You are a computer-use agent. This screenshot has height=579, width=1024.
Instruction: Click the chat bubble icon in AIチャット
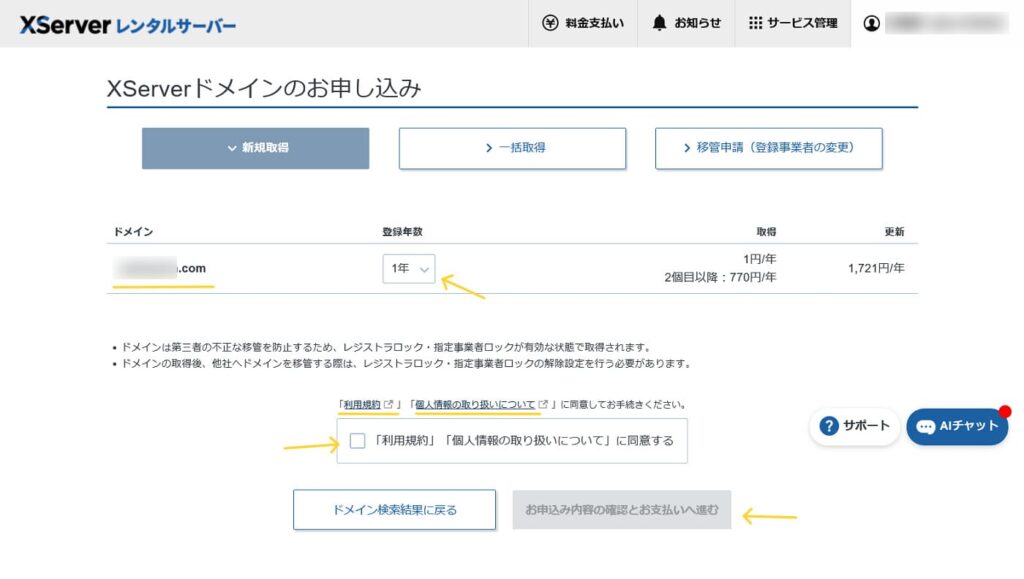pyautogui.click(x=925, y=427)
